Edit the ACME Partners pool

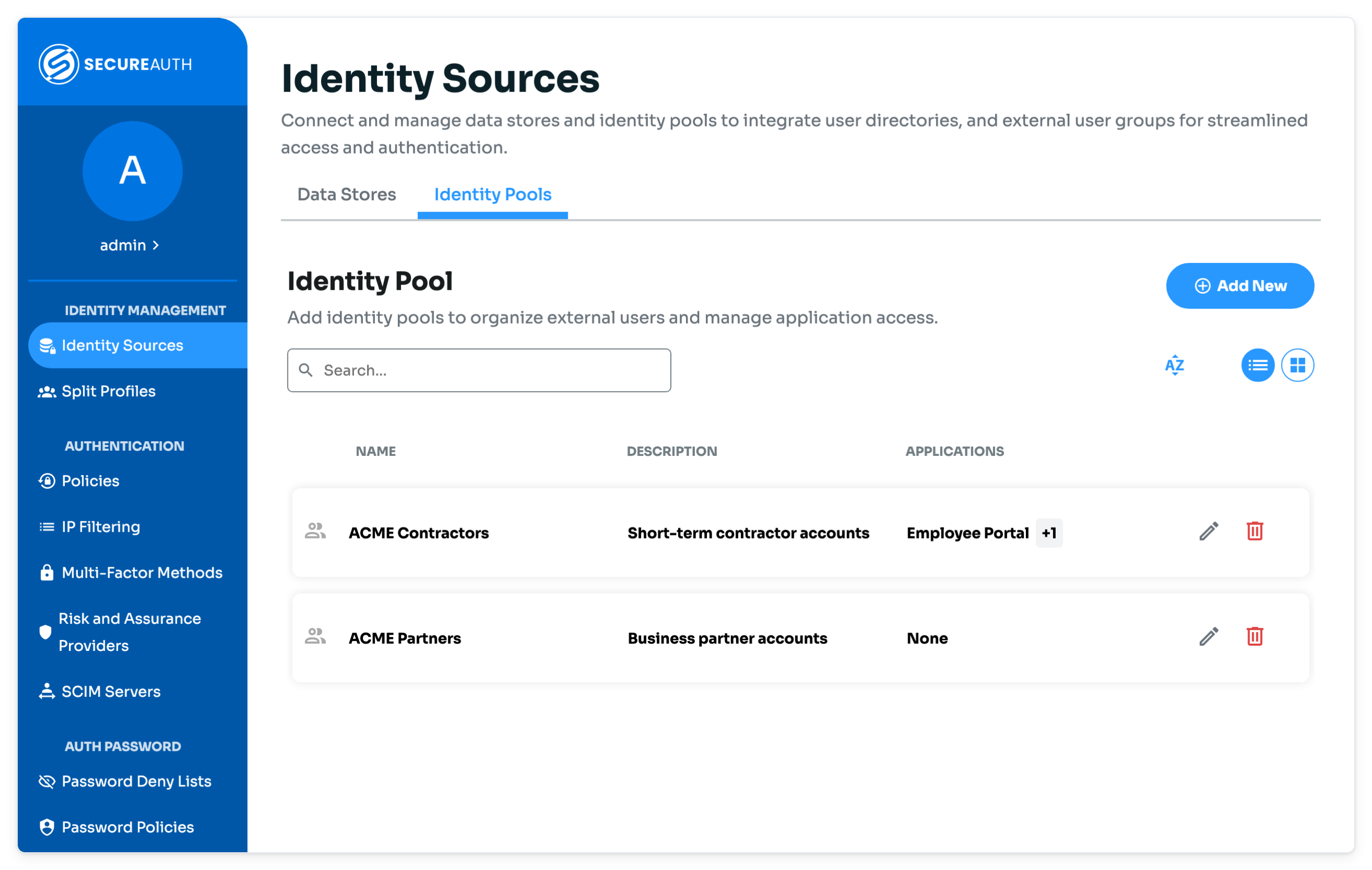pos(1208,637)
